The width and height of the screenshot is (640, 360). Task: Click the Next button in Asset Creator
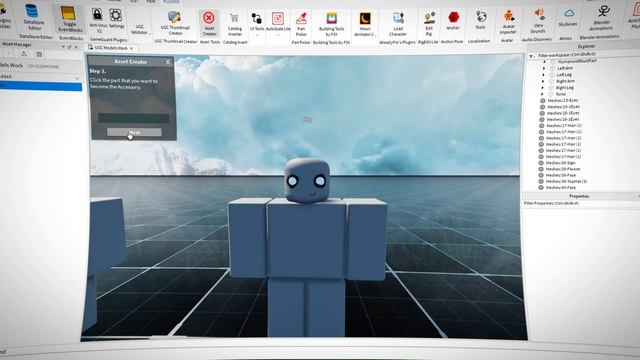(x=134, y=132)
